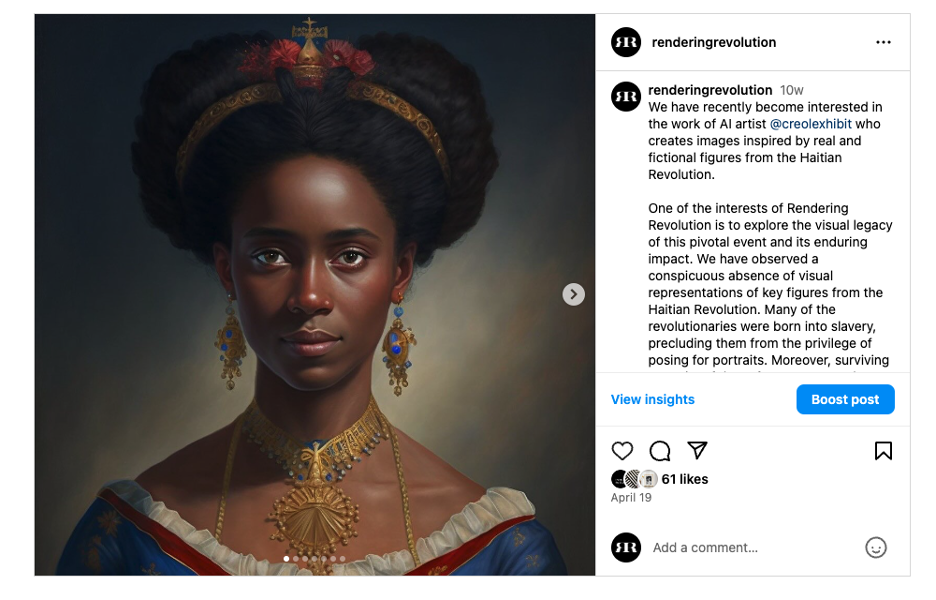This screenshot has width=936, height=600.
Task: Click the header renderingrevolution profile avatar
Action: (x=626, y=42)
